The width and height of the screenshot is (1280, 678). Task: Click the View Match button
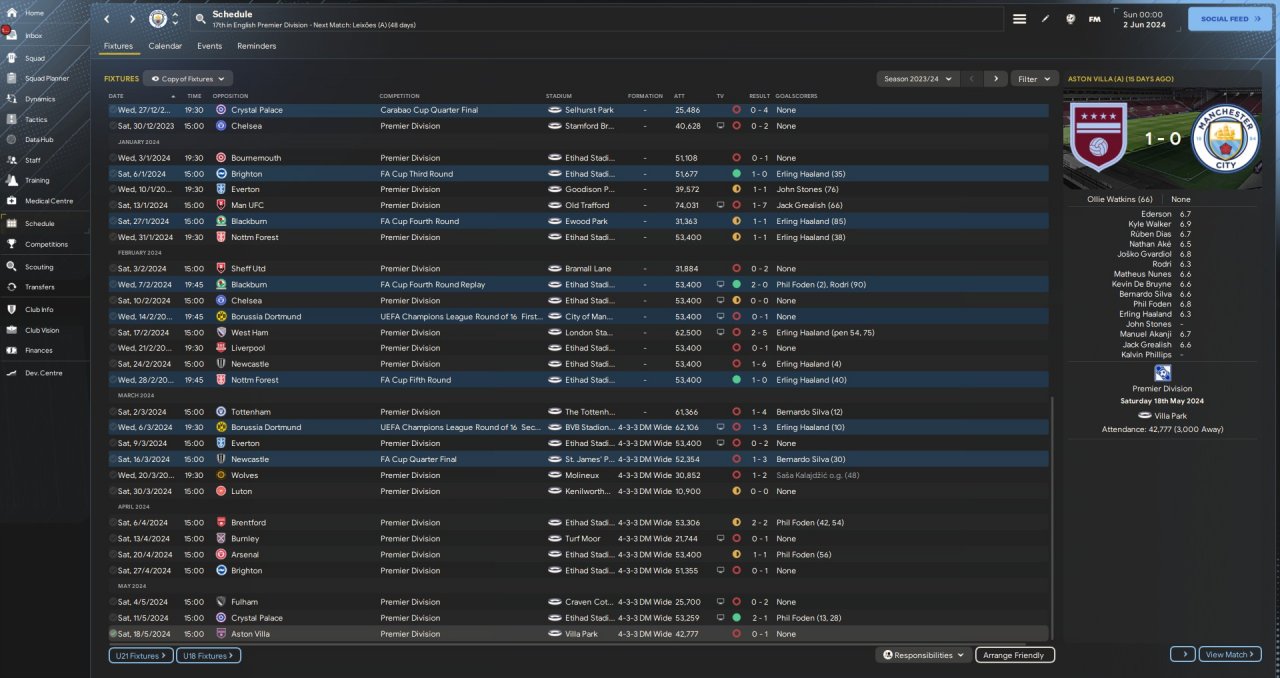click(x=1229, y=654)
